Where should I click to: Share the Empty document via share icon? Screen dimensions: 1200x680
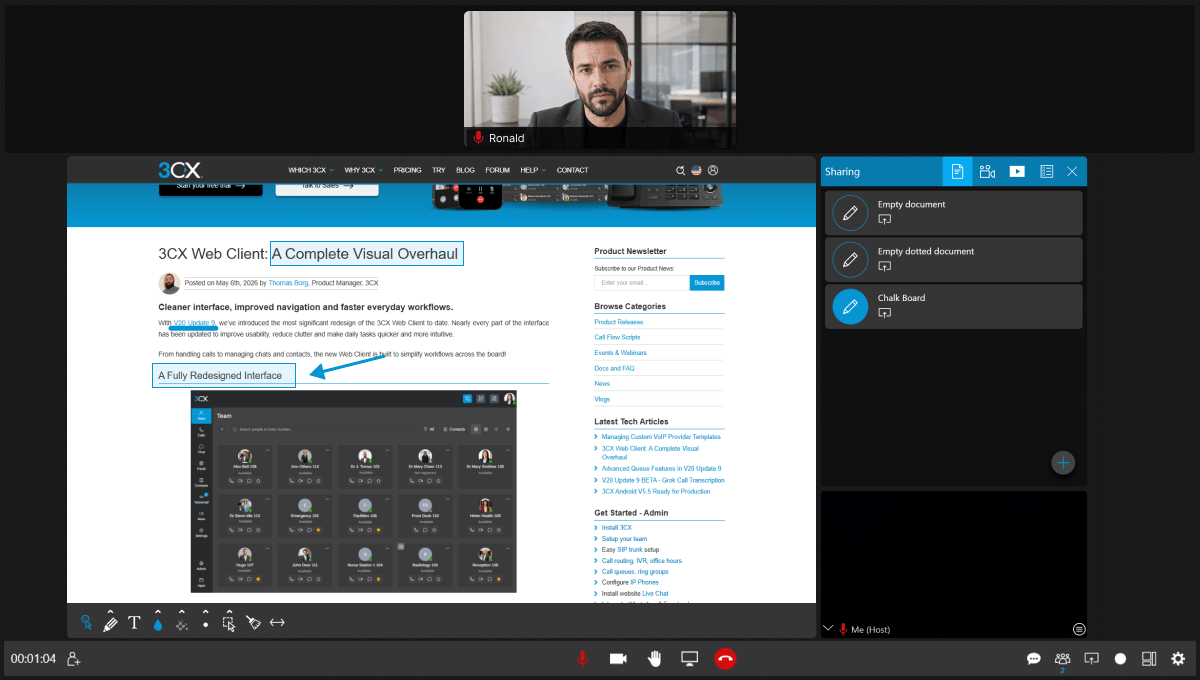(884, 219)
